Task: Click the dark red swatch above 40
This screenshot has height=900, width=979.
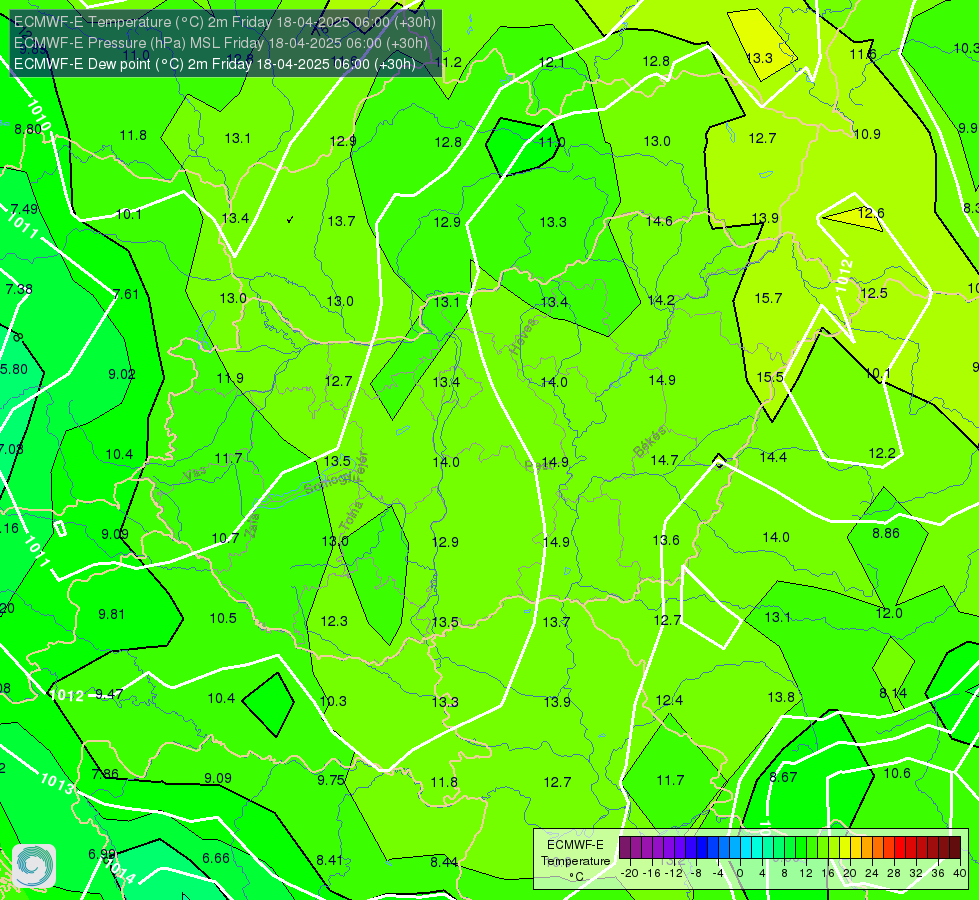Action: coord(955,848)
